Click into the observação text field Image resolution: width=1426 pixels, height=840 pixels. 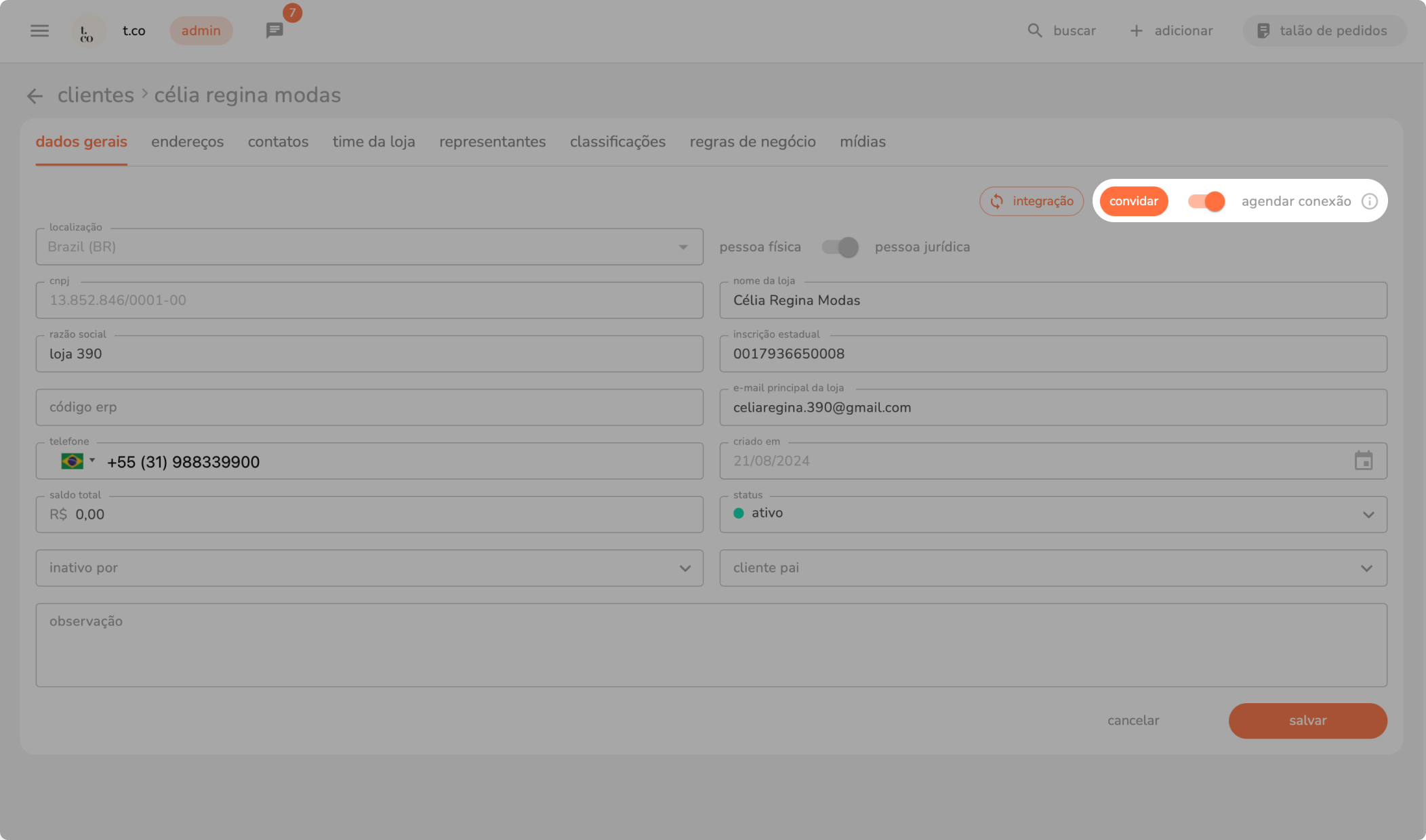[711, 645]
